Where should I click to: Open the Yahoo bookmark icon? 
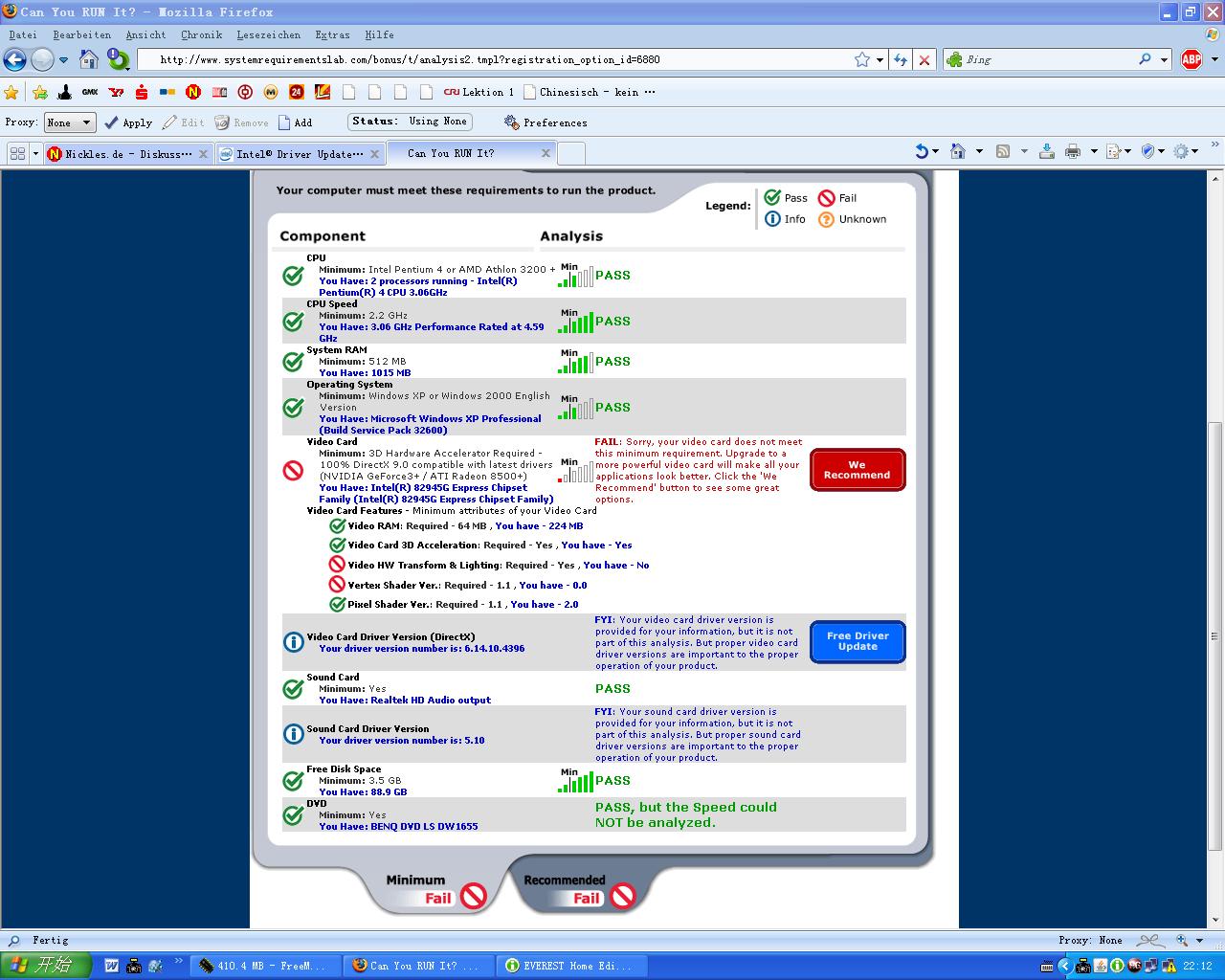coord(116,92)
